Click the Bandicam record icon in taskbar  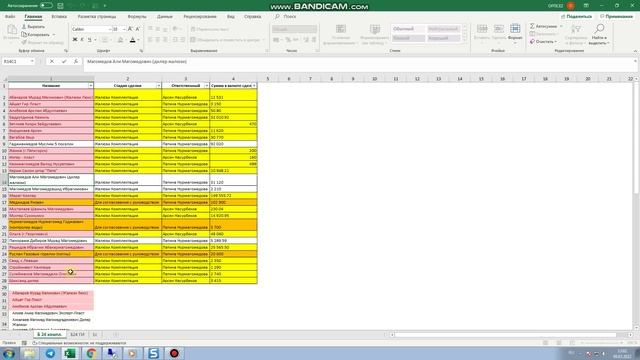(174, 353)
